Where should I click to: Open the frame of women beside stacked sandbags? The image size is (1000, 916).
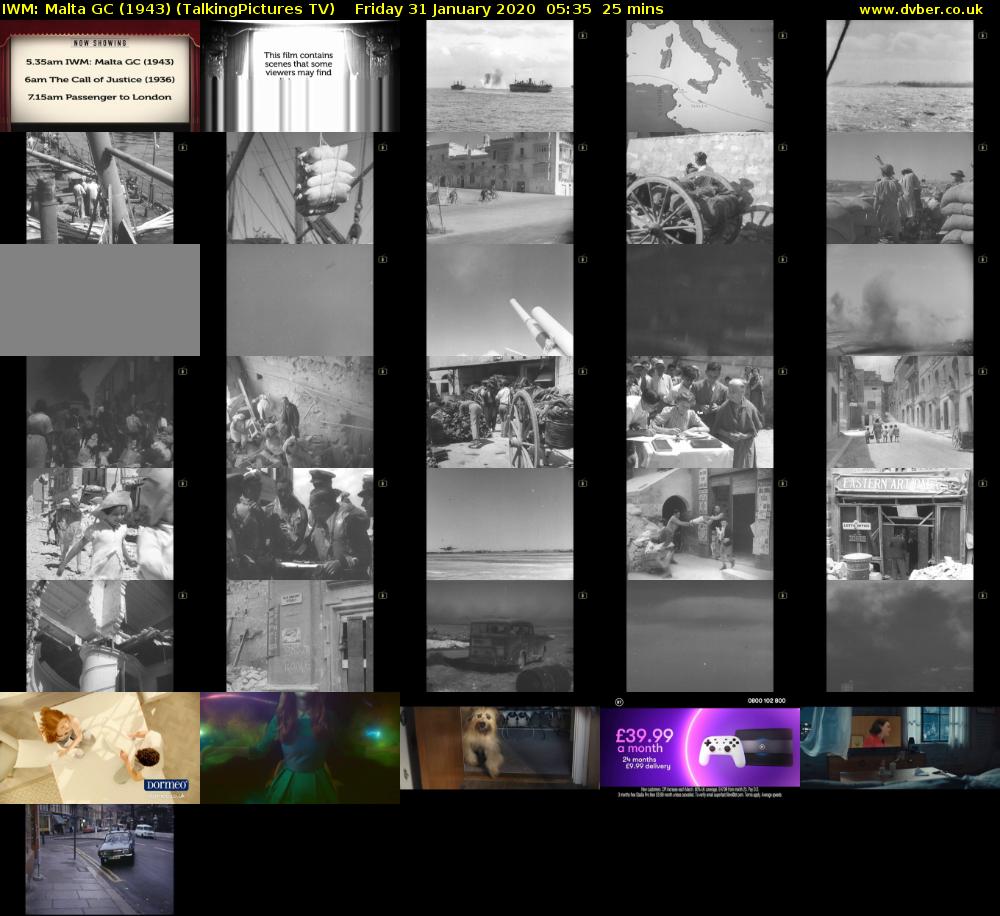900,188
